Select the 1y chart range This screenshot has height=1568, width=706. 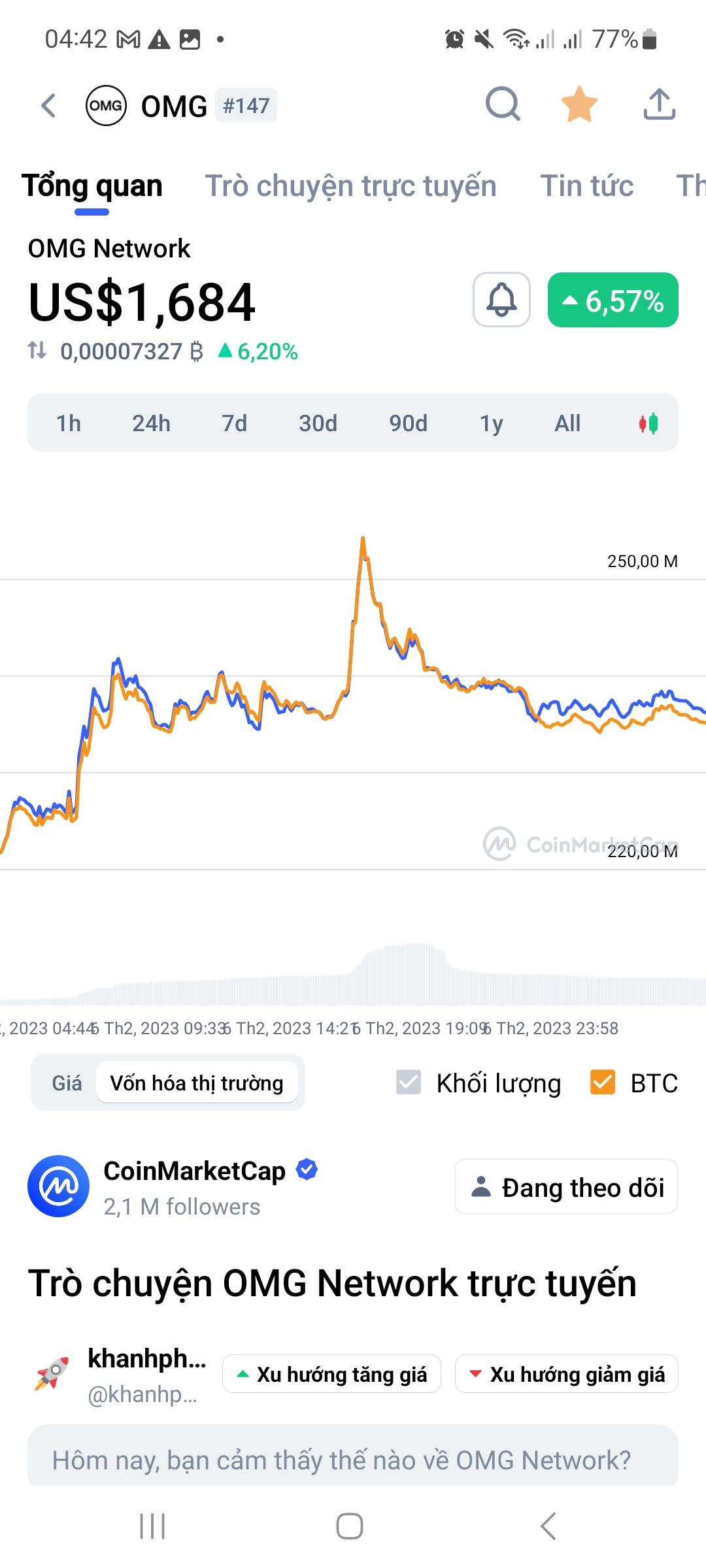[491, 423]
